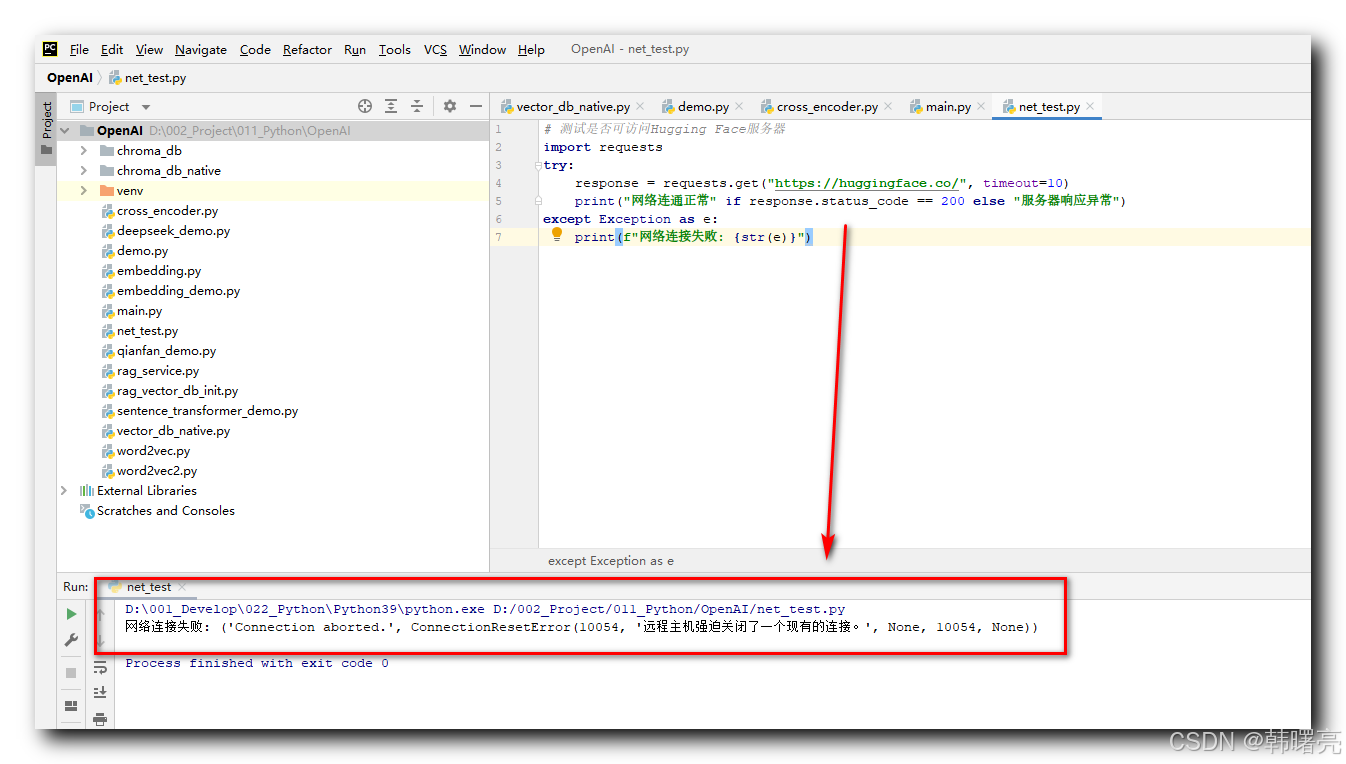
Task: Close the main.py editor tab
Action: click(x=981, y=106)
